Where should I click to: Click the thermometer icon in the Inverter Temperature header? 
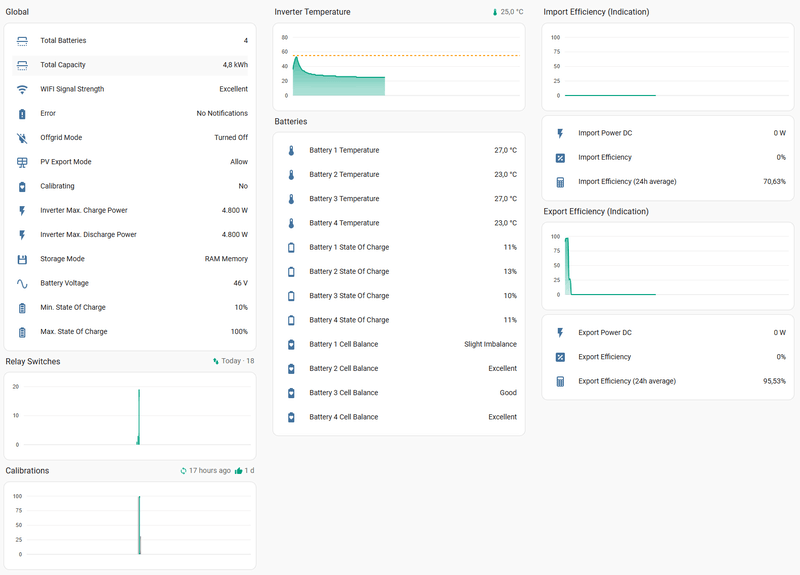495,12
